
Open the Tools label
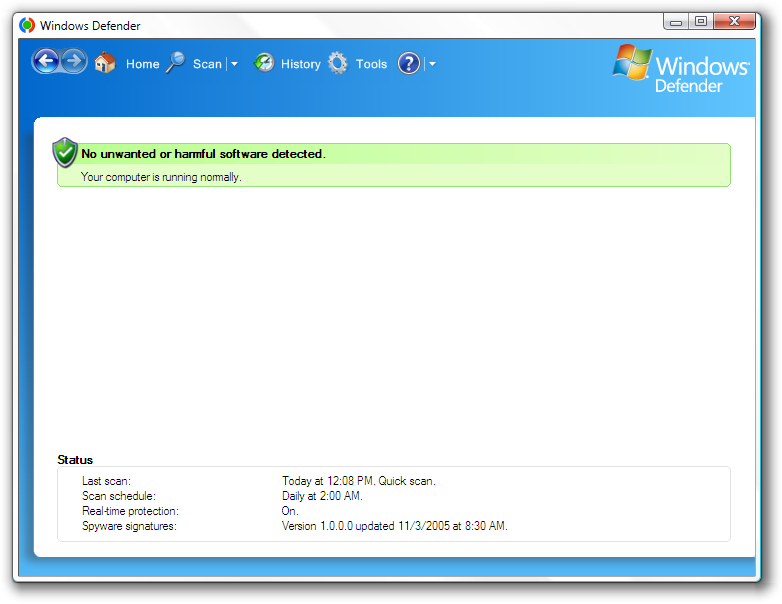tap(371, 64)
